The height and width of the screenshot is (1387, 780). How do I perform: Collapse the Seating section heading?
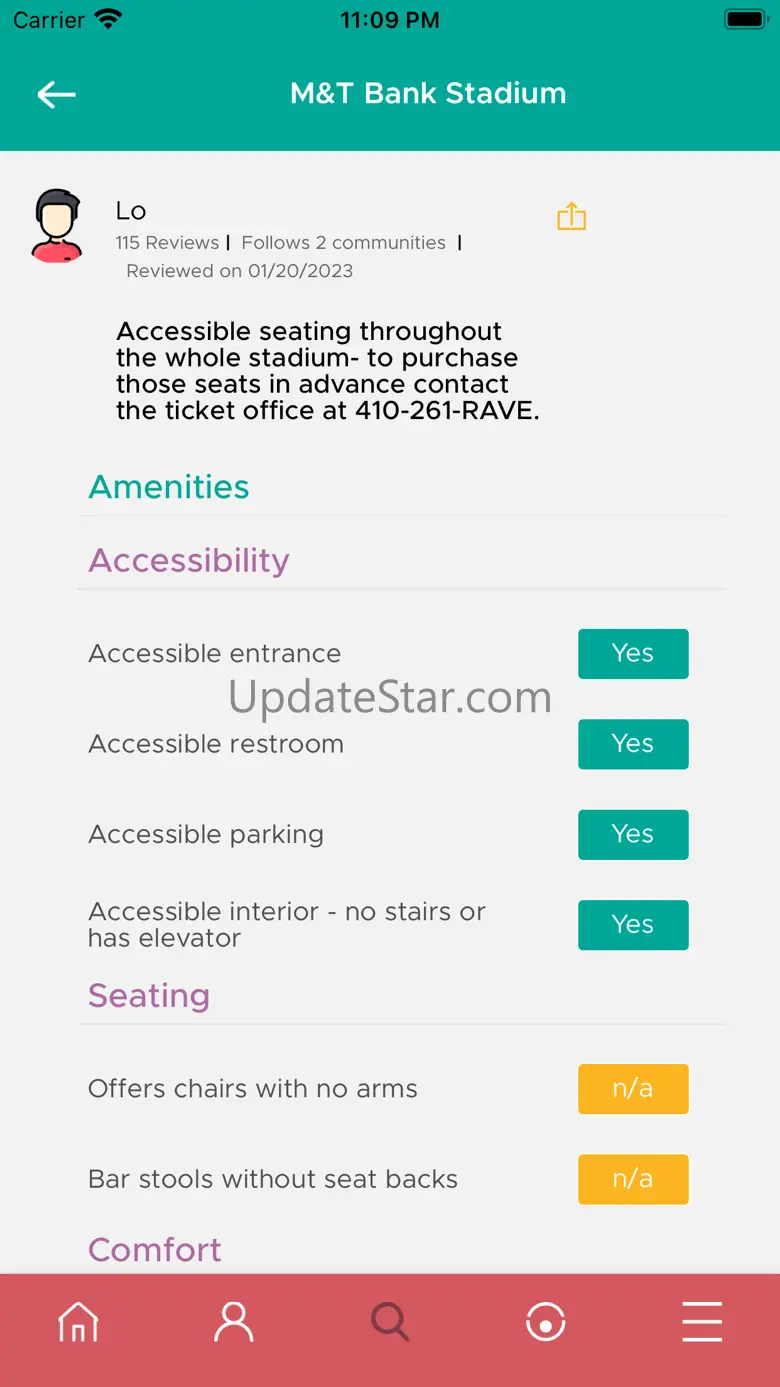pos(149,996)
